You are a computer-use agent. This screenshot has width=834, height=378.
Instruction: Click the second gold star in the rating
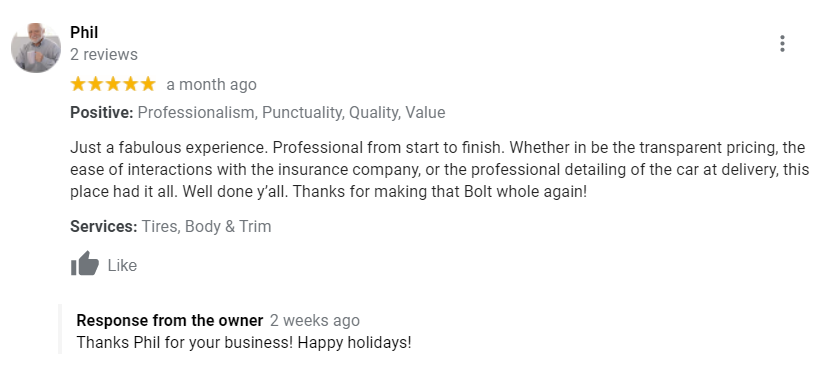(x=95, y=84)
